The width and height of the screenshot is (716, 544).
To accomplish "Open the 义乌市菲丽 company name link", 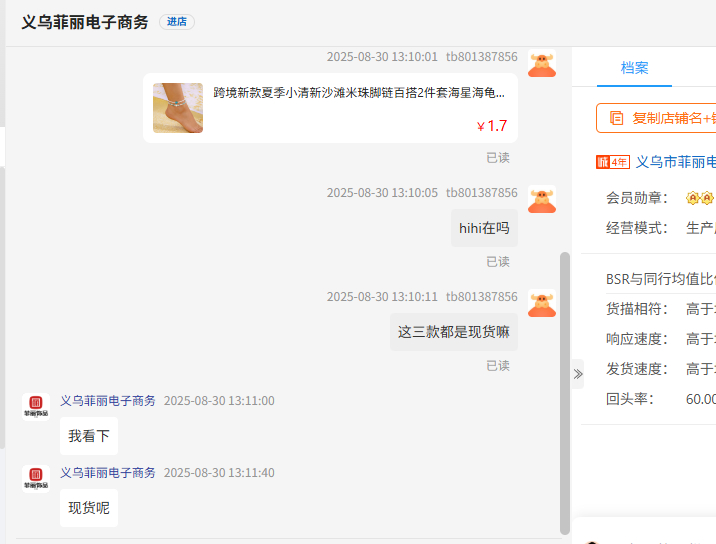I will (675, 162).
